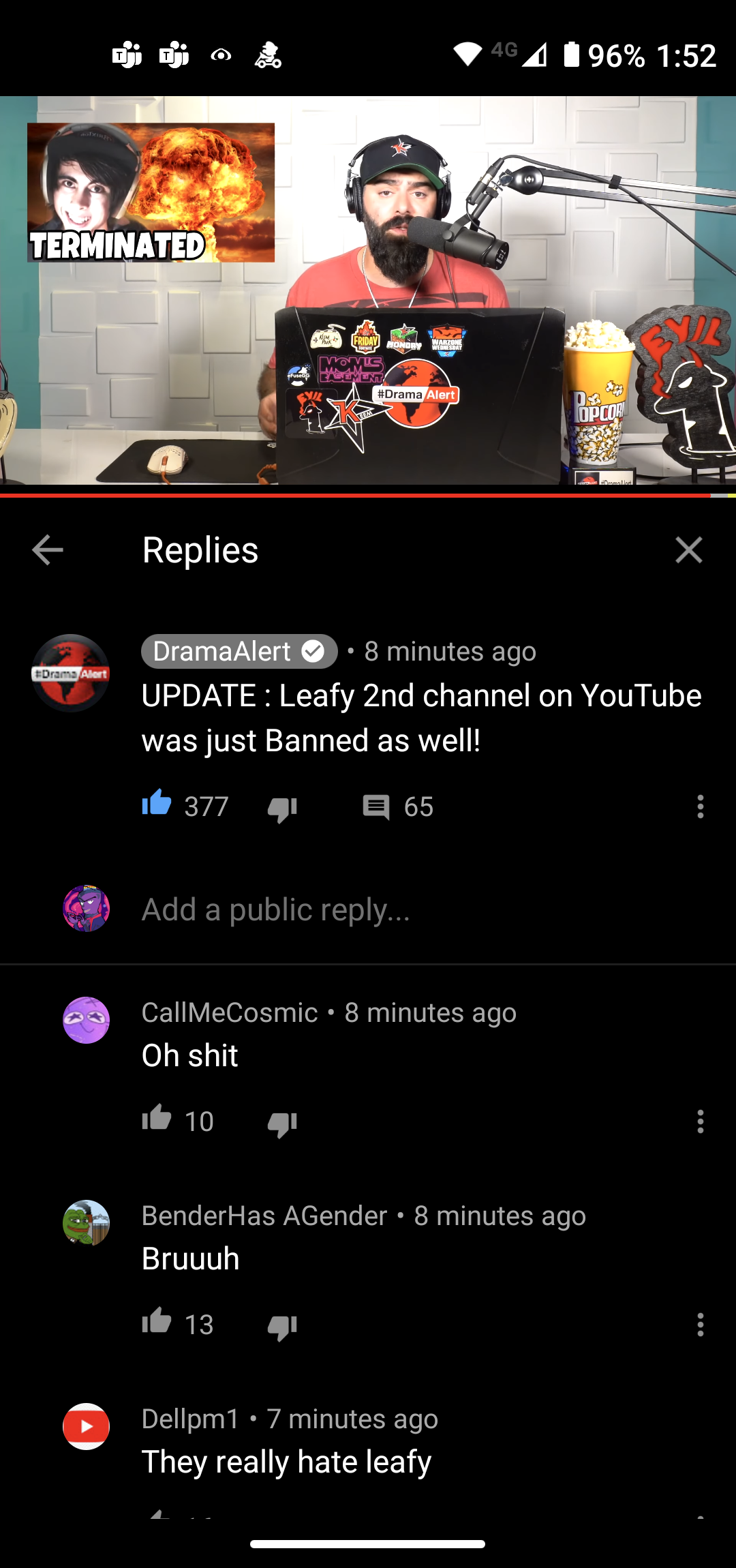Open more options for DramaAlert's comment
The height and width of the screenshot is (1568, 736).
coord(700,806)
